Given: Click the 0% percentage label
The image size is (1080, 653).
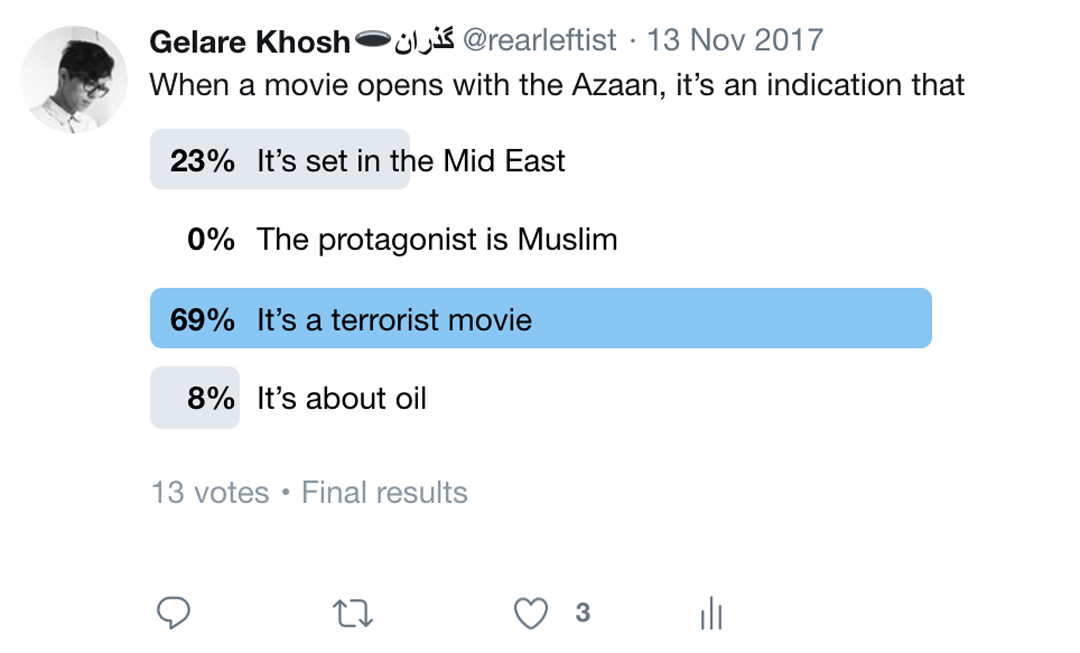Looking at the screenshot, I should [211, 240].
